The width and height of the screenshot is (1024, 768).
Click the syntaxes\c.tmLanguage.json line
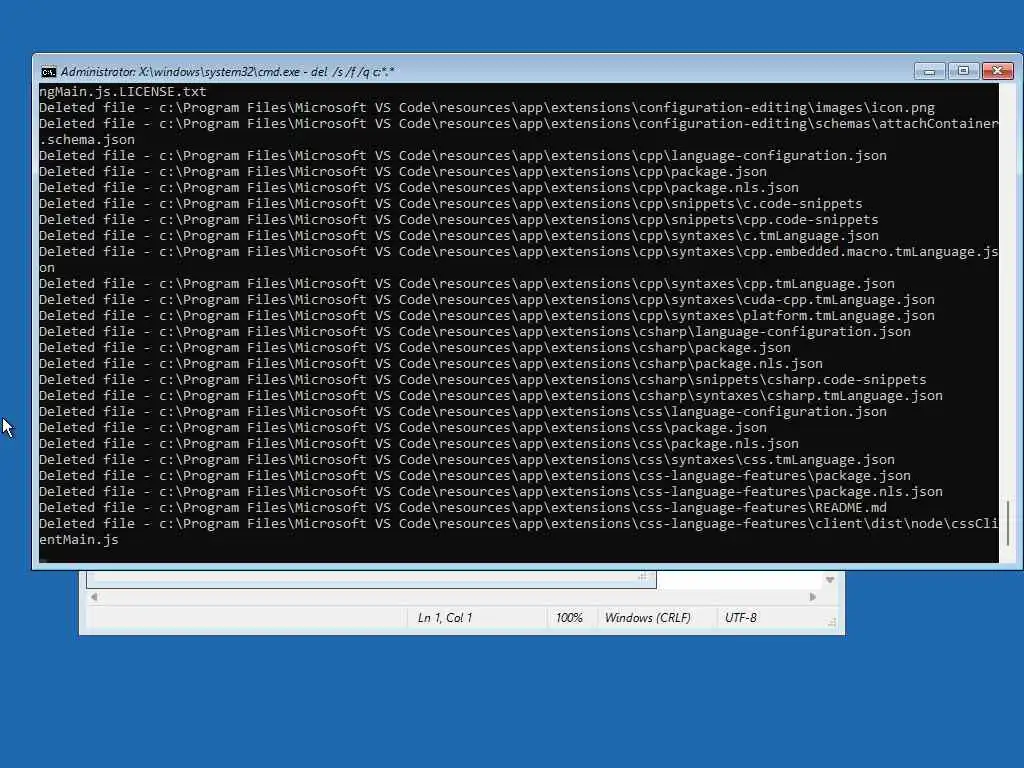(459, 236)
